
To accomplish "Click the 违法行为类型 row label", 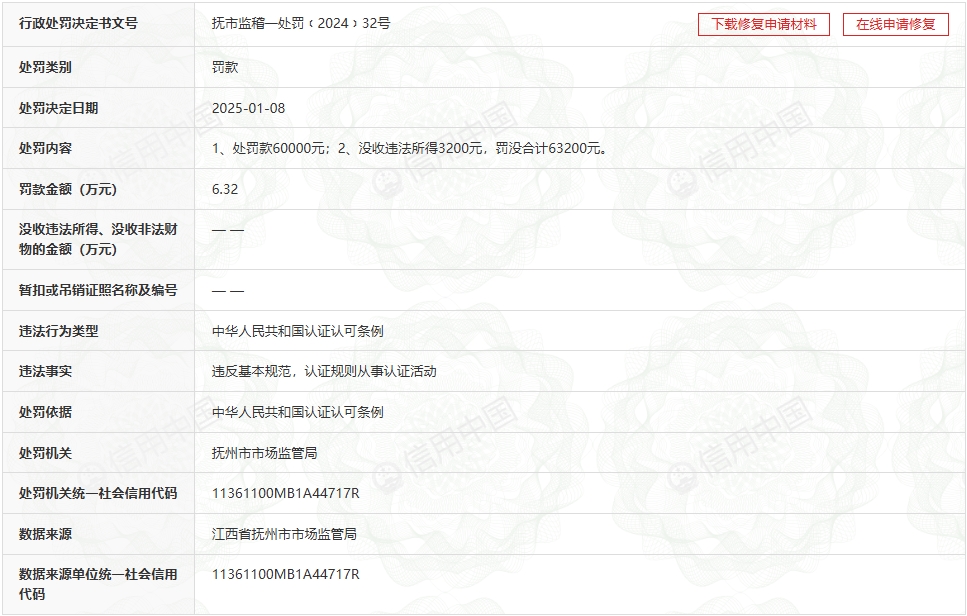I will tap(59, 331).
